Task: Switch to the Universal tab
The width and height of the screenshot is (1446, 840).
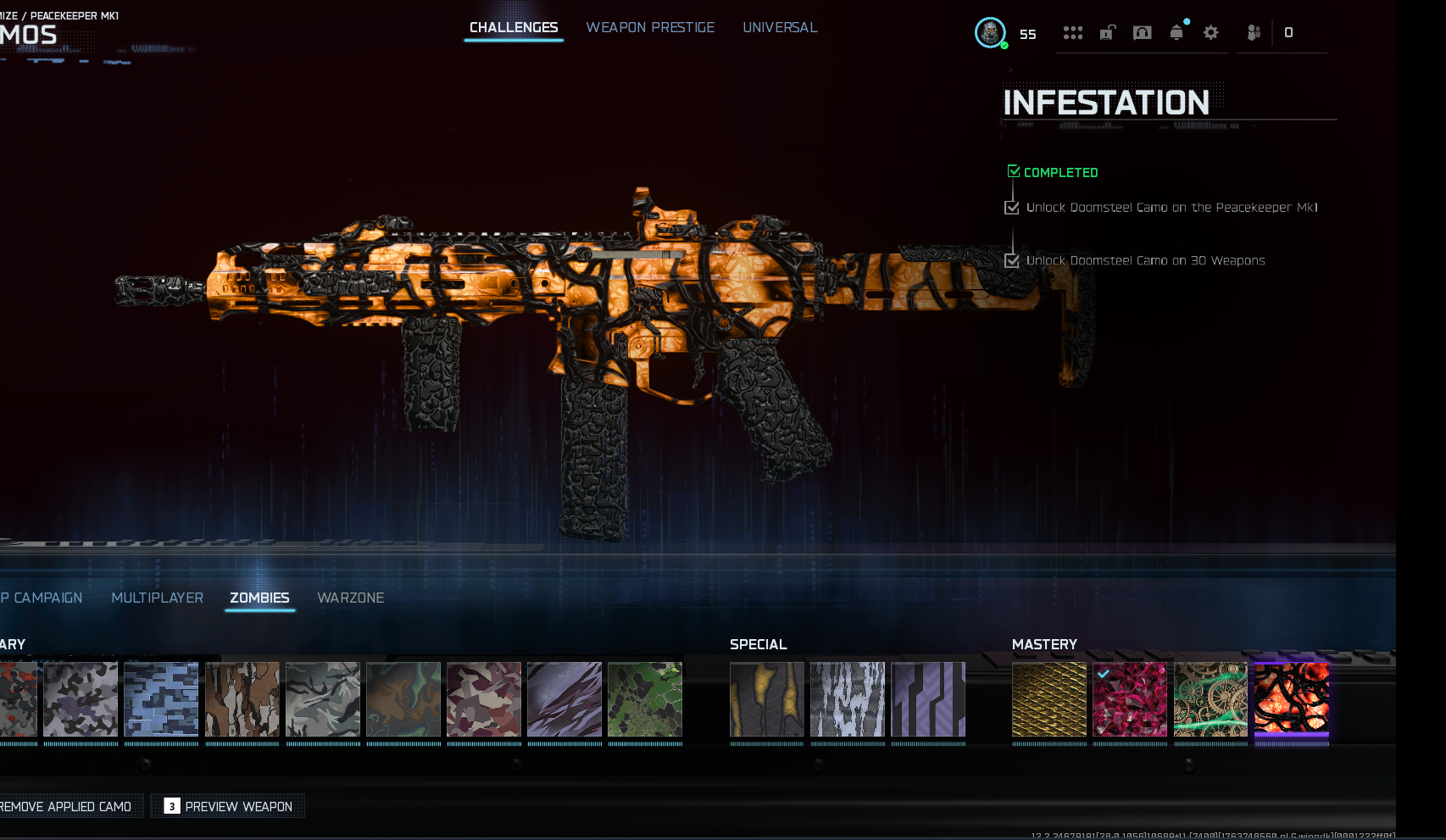Action: (780, 27)
